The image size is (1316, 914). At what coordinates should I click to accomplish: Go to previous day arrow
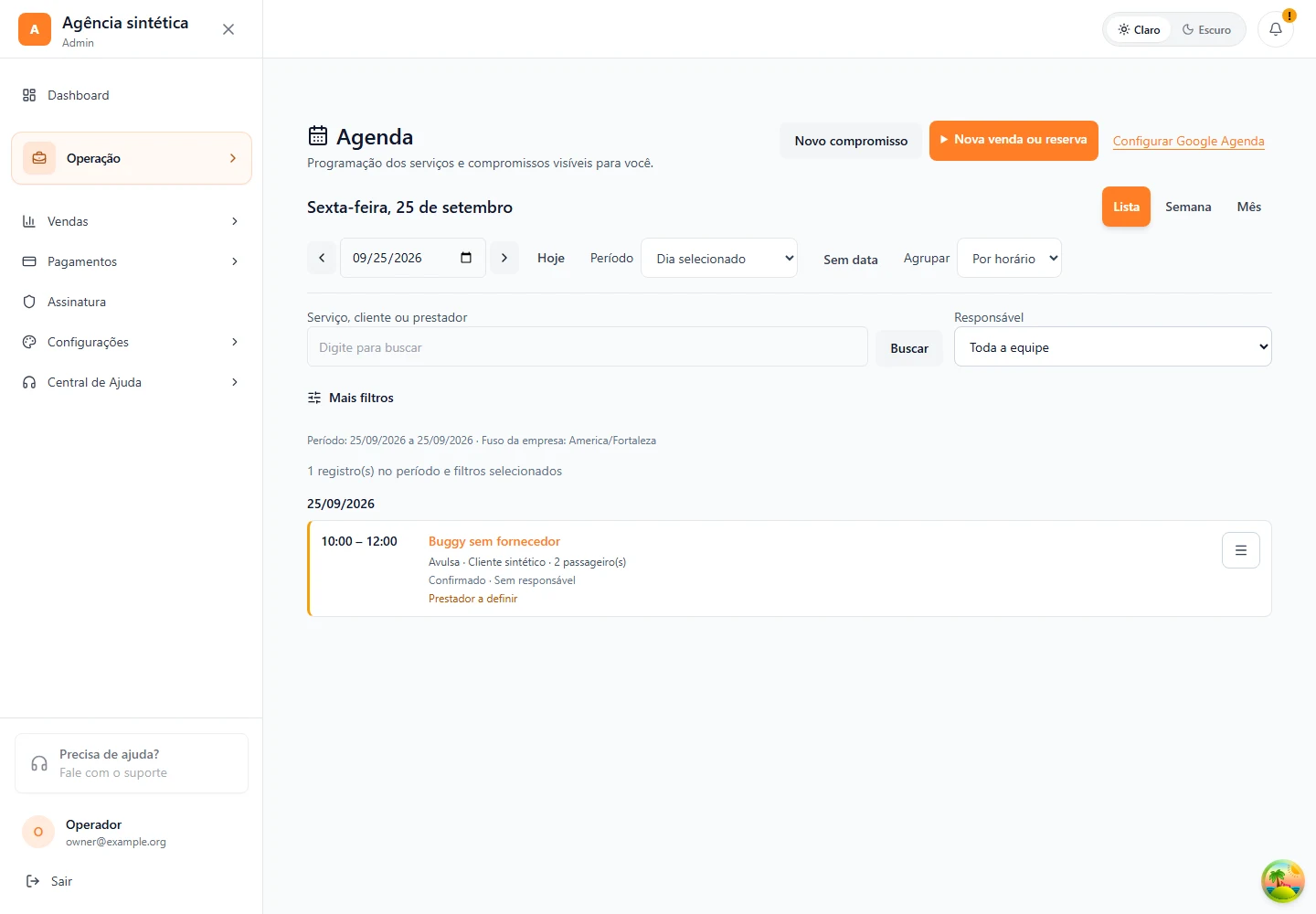coord(322,258)
